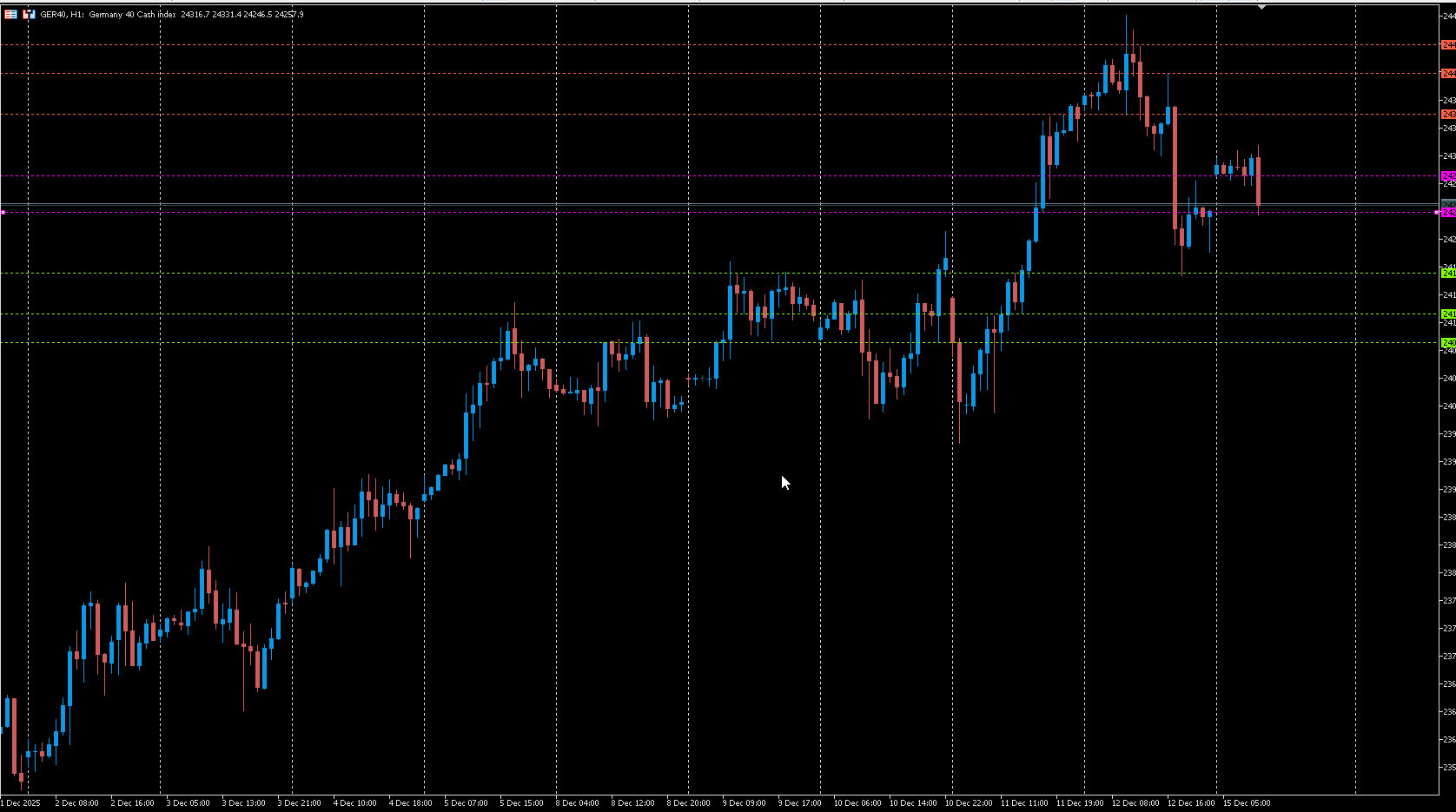Click the GER40, H1 Germany 40 Cash Index title
The height and width of the screenshot is (812, 1456).
[x=104, y=14]
